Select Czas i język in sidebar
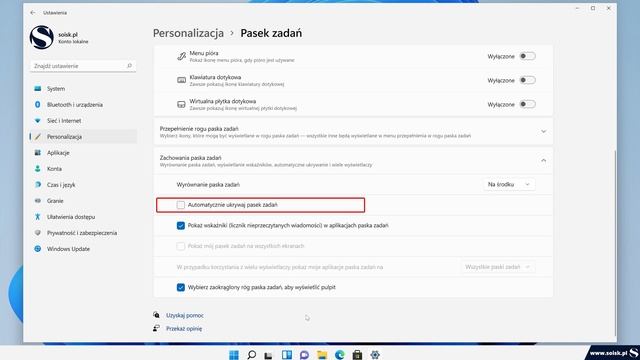This screenshot has width=640, height=360. point(83,185)
